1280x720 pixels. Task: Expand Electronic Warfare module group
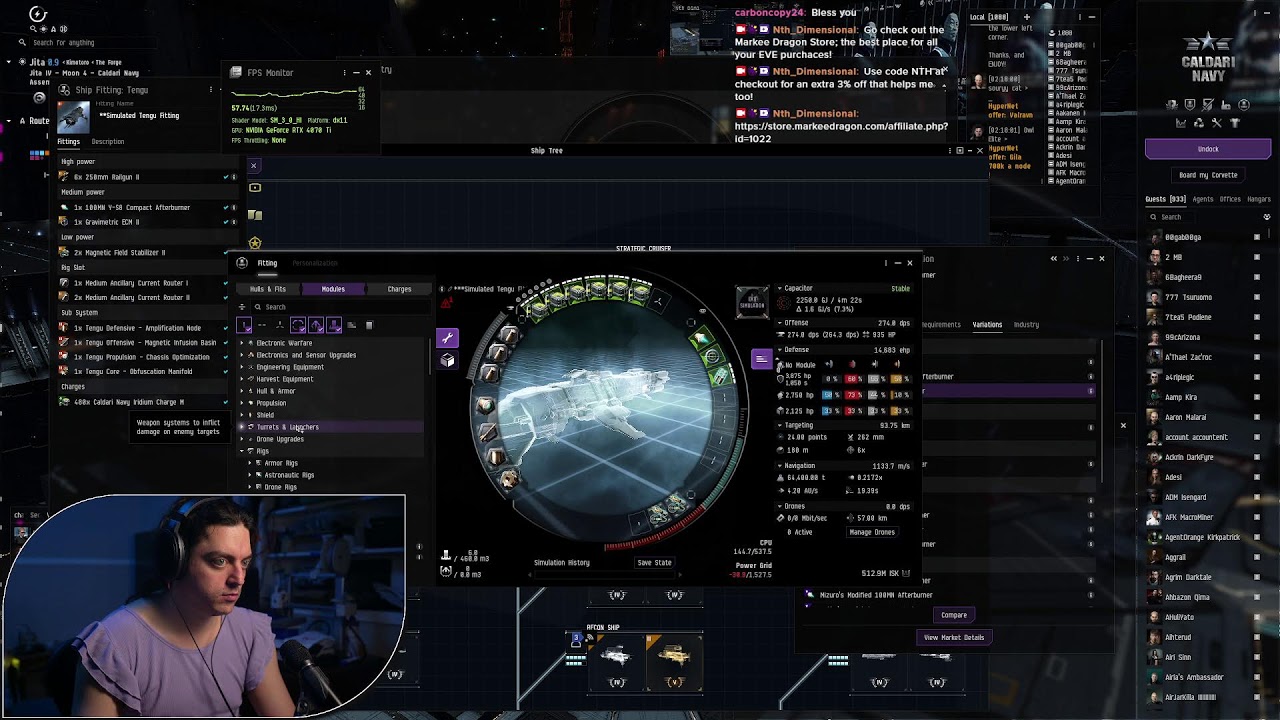[x=242, y=343]
